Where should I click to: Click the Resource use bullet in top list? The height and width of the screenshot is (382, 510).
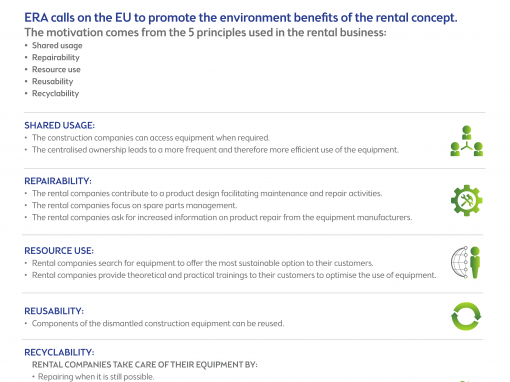(x=56, y=69)
